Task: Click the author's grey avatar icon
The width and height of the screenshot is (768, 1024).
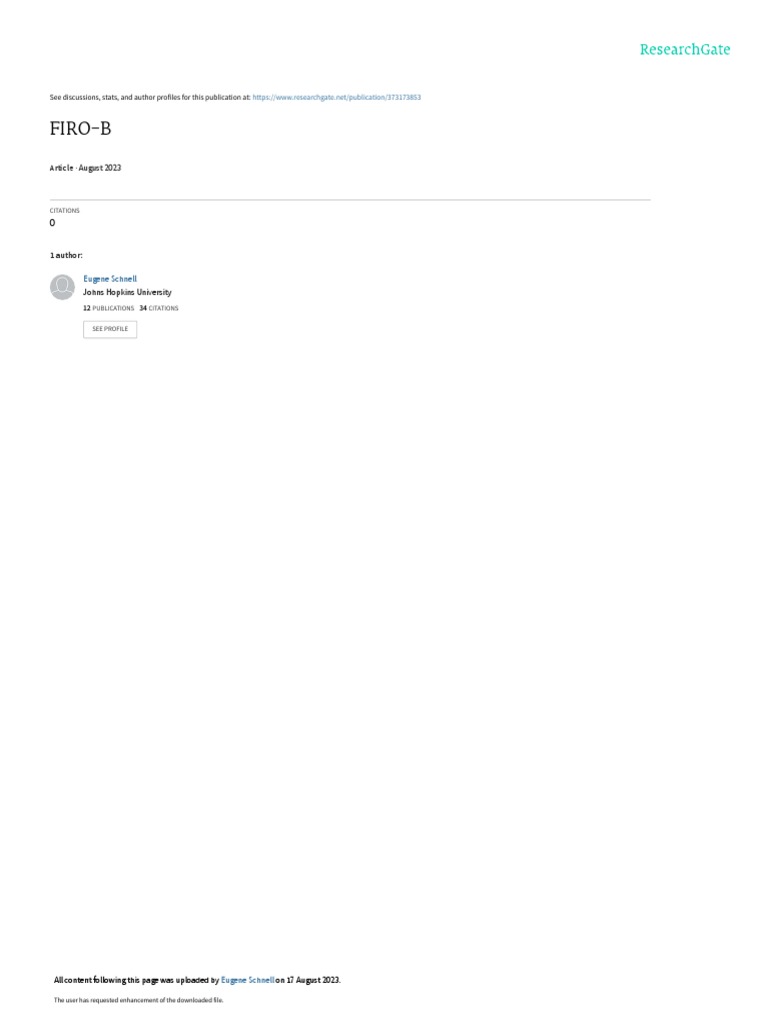Action: pyautogui.click(x=63, y=287)
